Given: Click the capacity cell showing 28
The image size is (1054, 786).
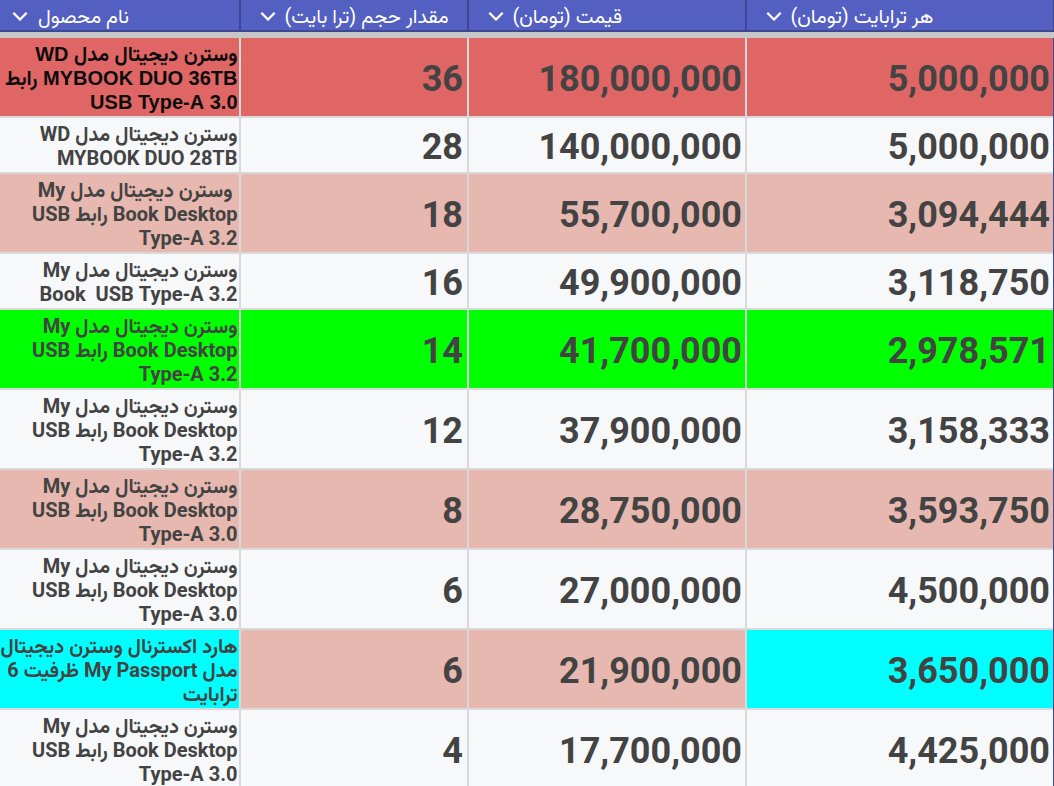Looking at the screenshot, I should click(354, 146).
